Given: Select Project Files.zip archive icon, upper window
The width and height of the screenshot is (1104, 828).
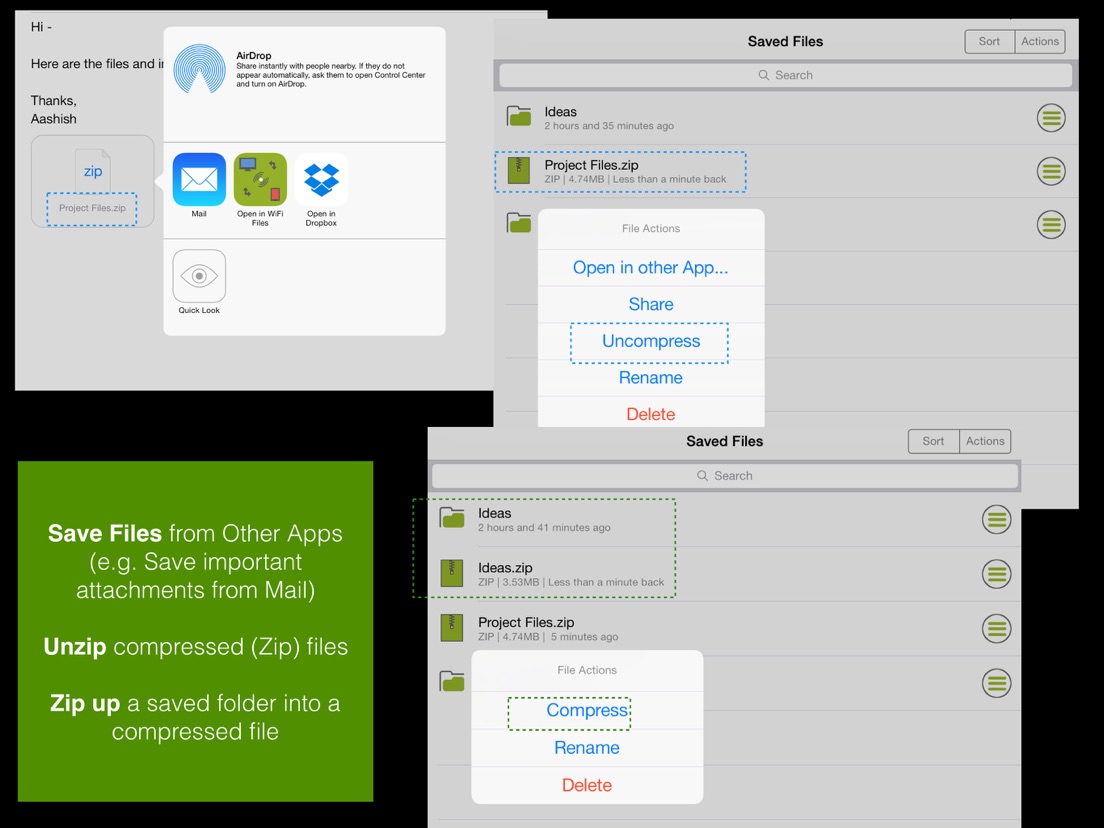Looking at the screenshot, I should [x=519, y=170].
